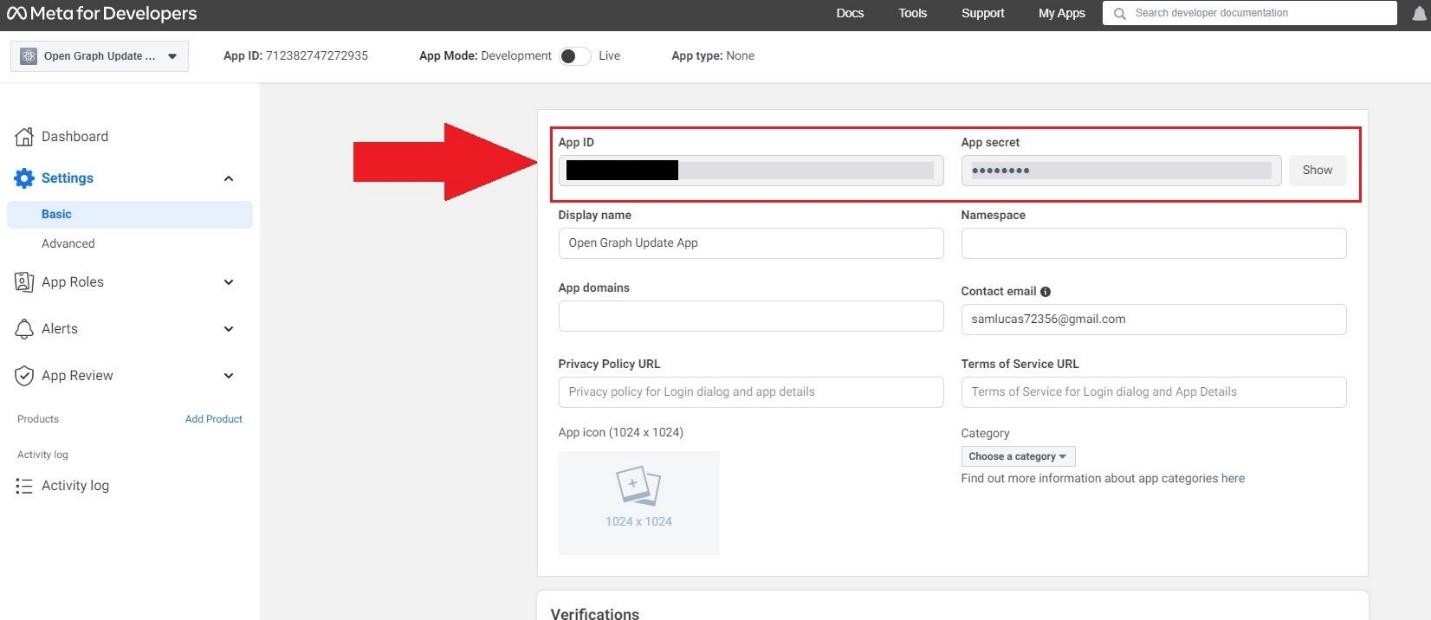This screenshot has height=620, width=1431.
Task: Click the 'App type: None' text
Action: click(x=713, y=56)
